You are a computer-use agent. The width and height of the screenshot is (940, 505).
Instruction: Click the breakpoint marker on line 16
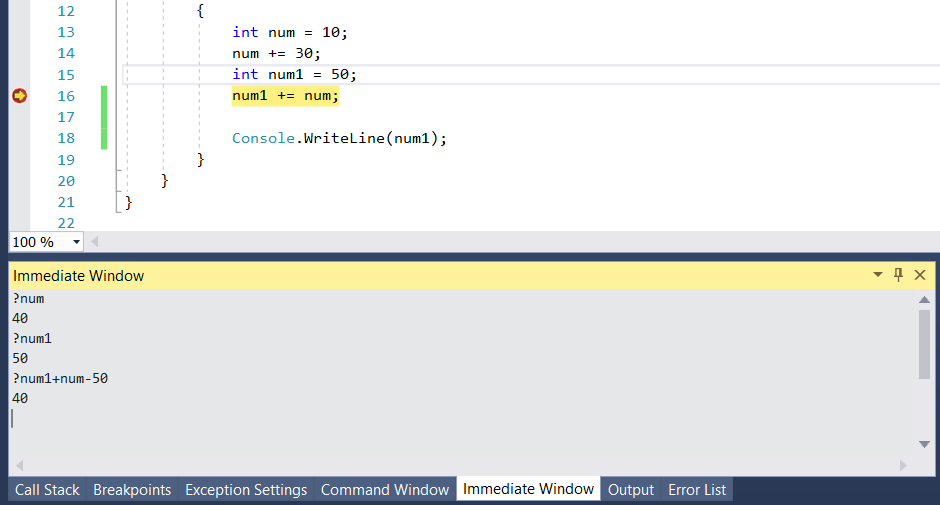click(x=19, y=95)
